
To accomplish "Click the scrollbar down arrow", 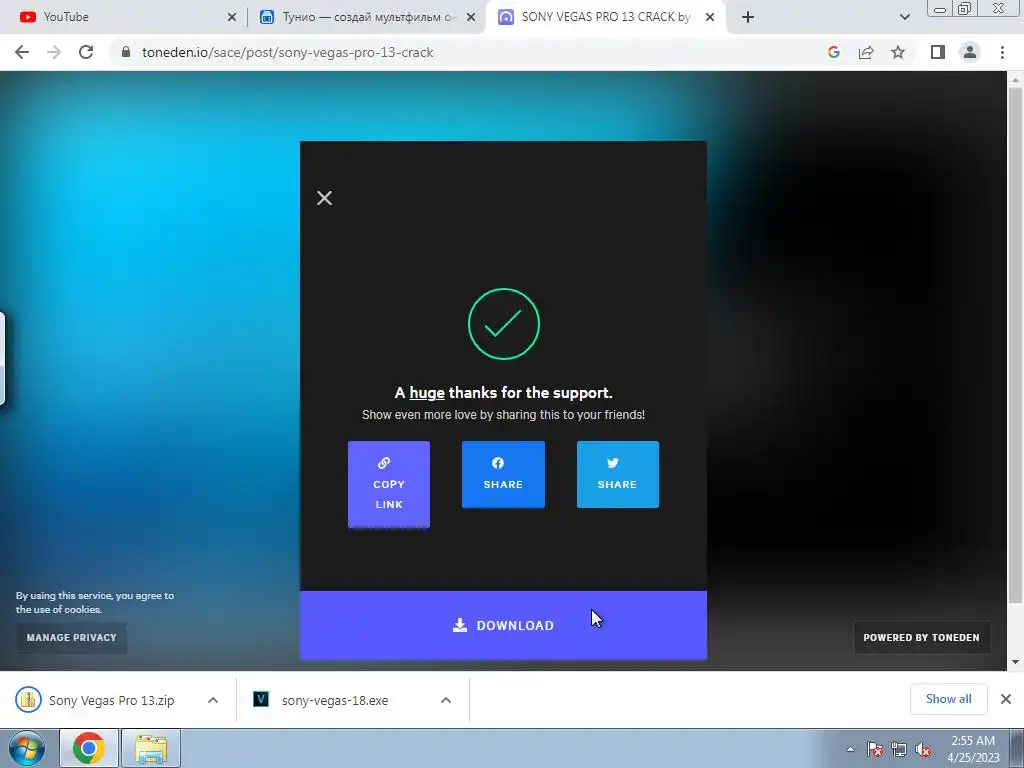I will (1015, 662).
